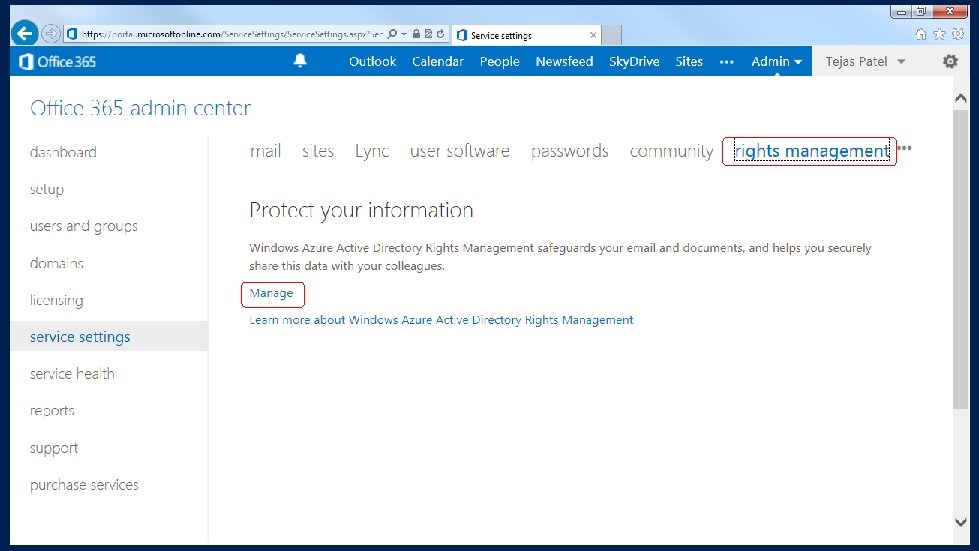
Task: Switch to the community tab
Action: tap(671, 151)
